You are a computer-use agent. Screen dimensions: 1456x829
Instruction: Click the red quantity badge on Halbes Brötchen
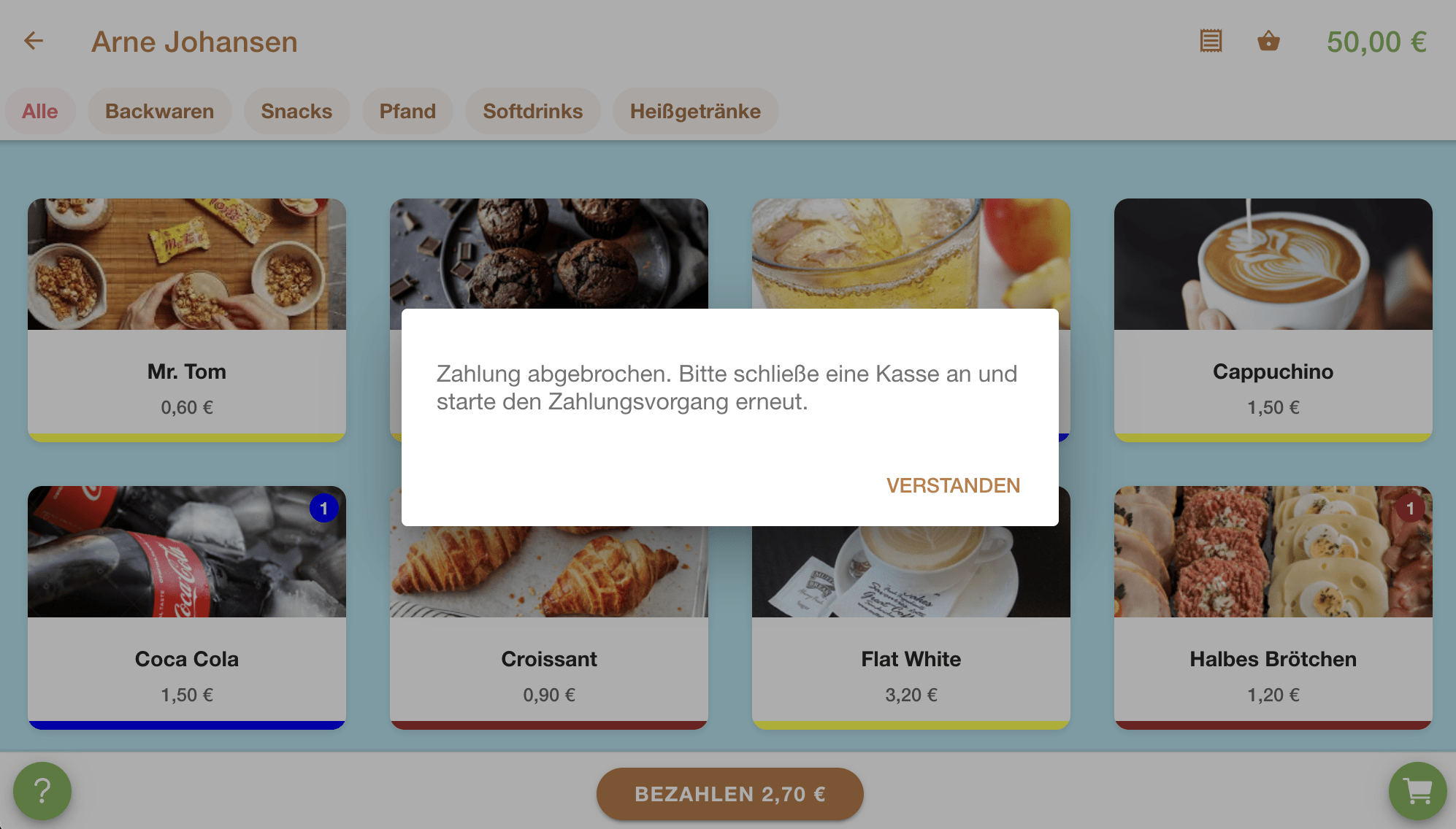click(x=1410, y=508)
